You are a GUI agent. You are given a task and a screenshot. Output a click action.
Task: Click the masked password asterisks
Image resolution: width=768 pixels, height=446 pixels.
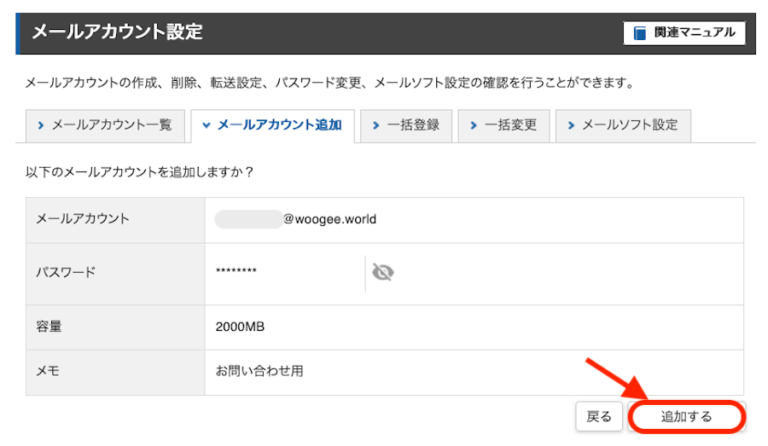[237, 272]
